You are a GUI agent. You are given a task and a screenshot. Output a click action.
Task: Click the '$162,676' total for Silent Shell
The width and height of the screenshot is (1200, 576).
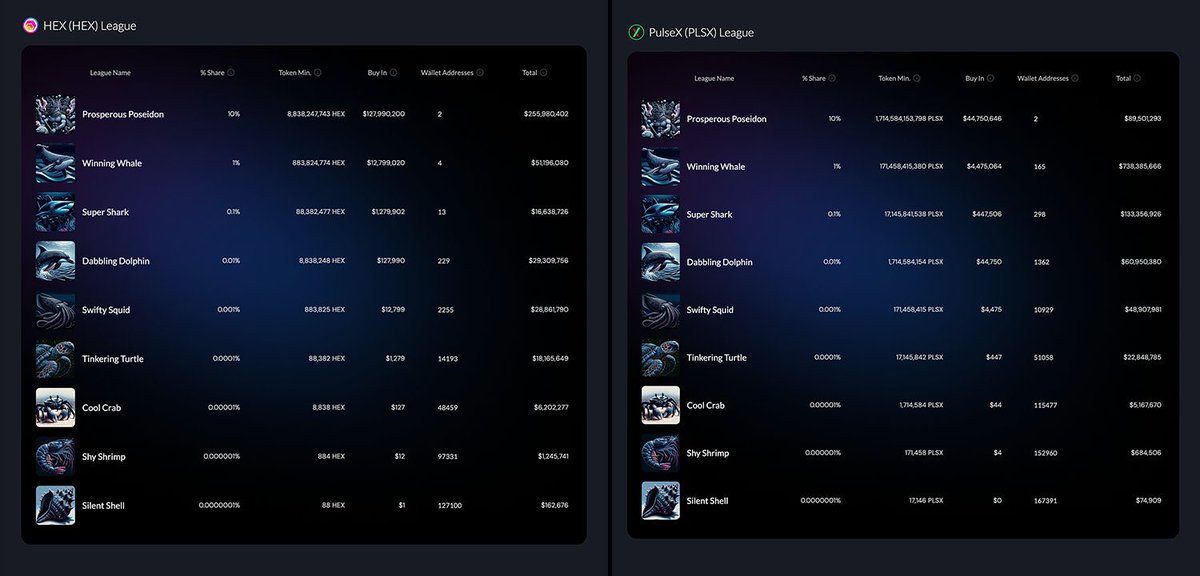[x=554, y=506]
